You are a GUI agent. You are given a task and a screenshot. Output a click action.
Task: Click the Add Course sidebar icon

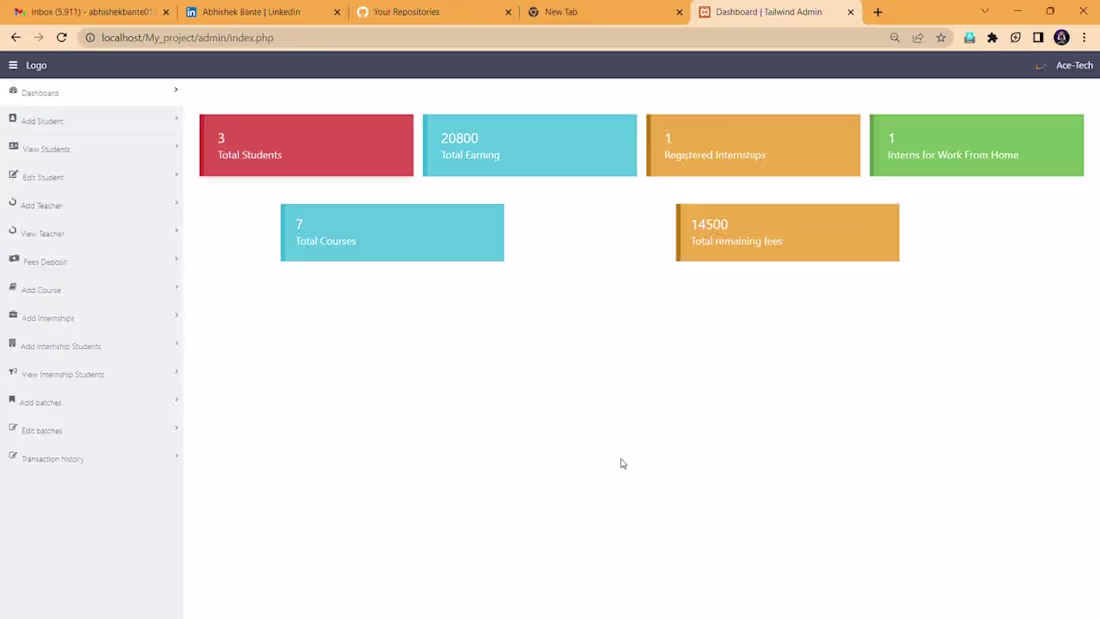13,287
